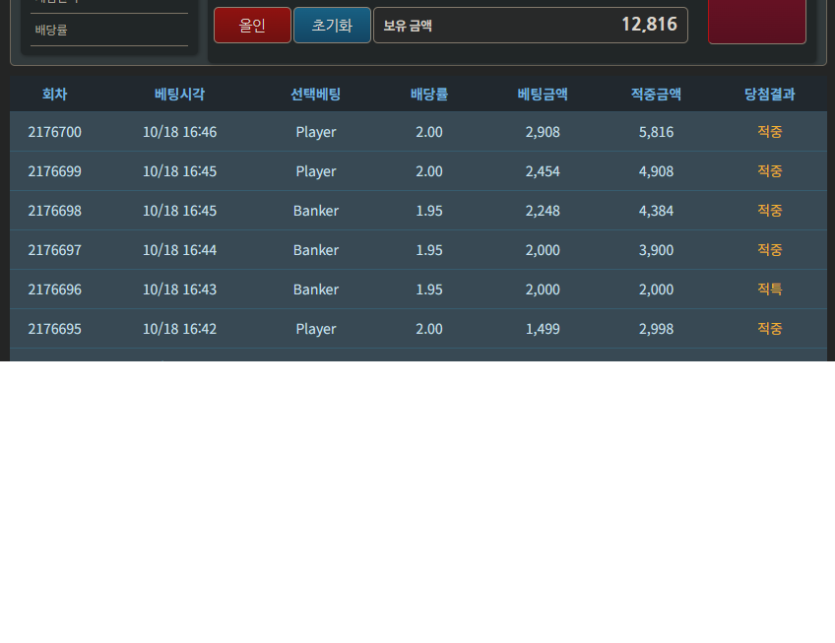The image size is (835, 643).
Task: Click the 적중 result in row 2176695
Action: 769,329
